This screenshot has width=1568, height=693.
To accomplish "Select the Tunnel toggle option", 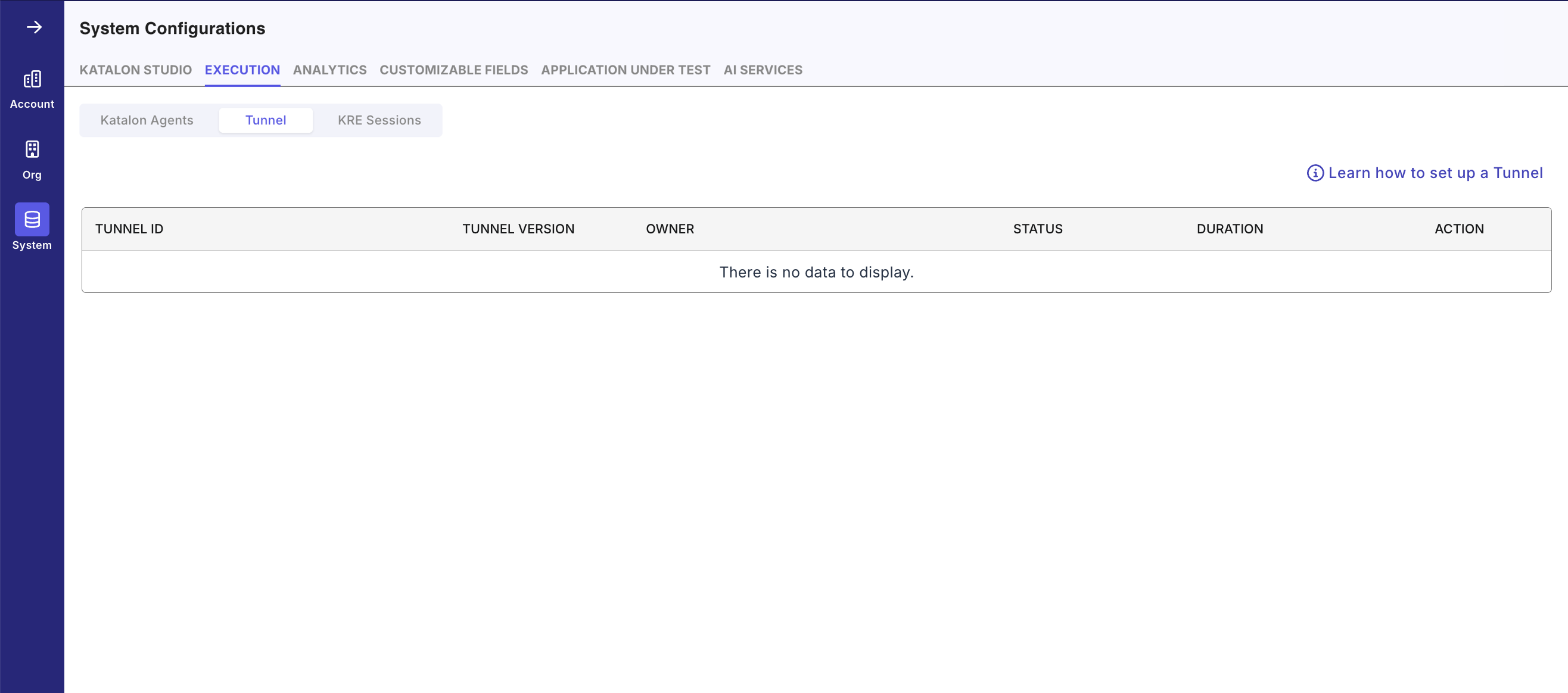I will (265, 120).
